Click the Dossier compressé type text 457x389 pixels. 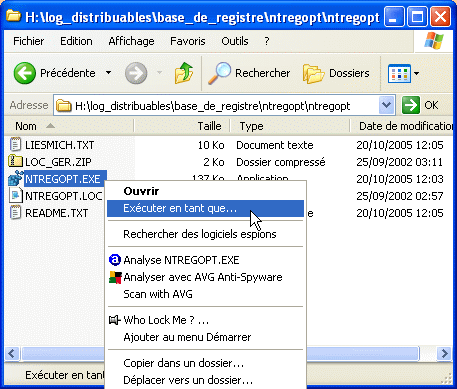(281, 162)
